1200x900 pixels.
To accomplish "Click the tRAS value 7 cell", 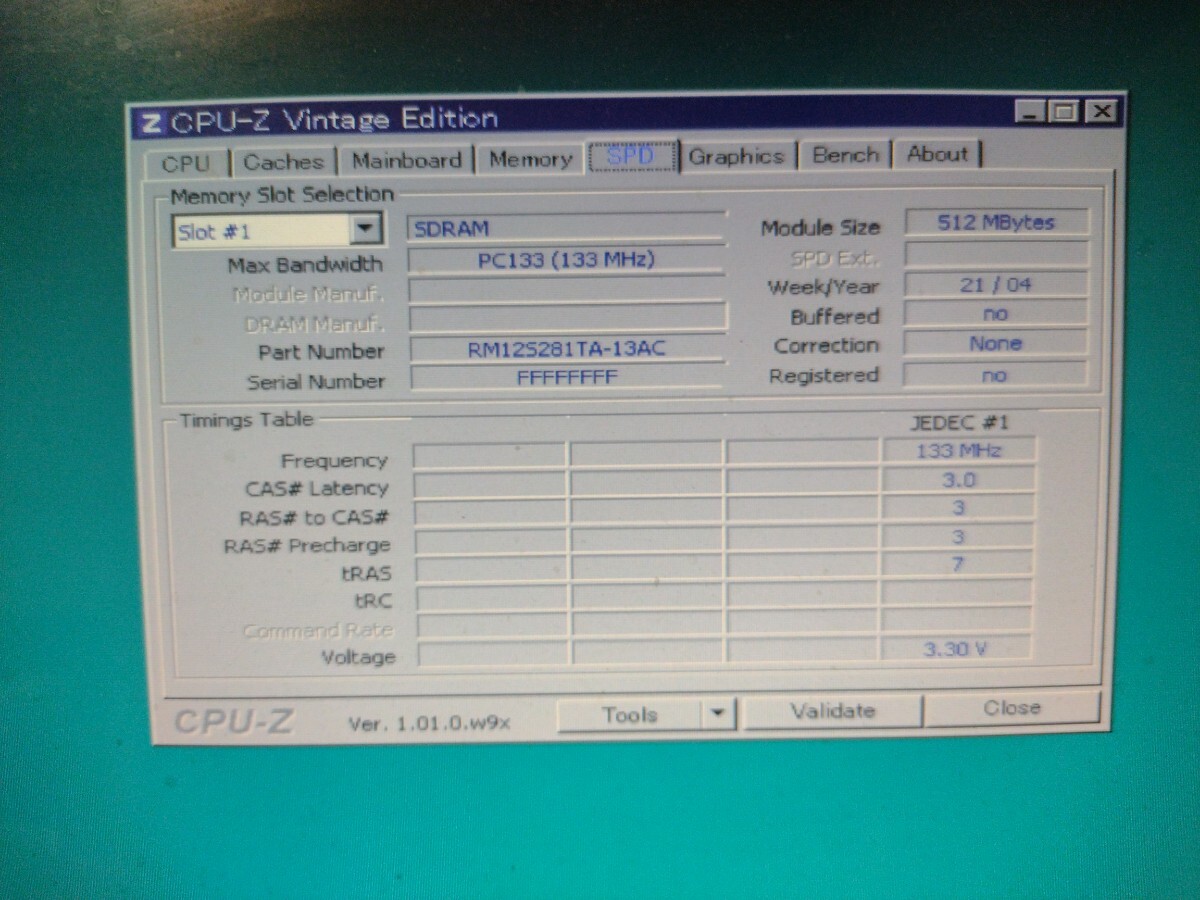I will click(x=957, y=564).
